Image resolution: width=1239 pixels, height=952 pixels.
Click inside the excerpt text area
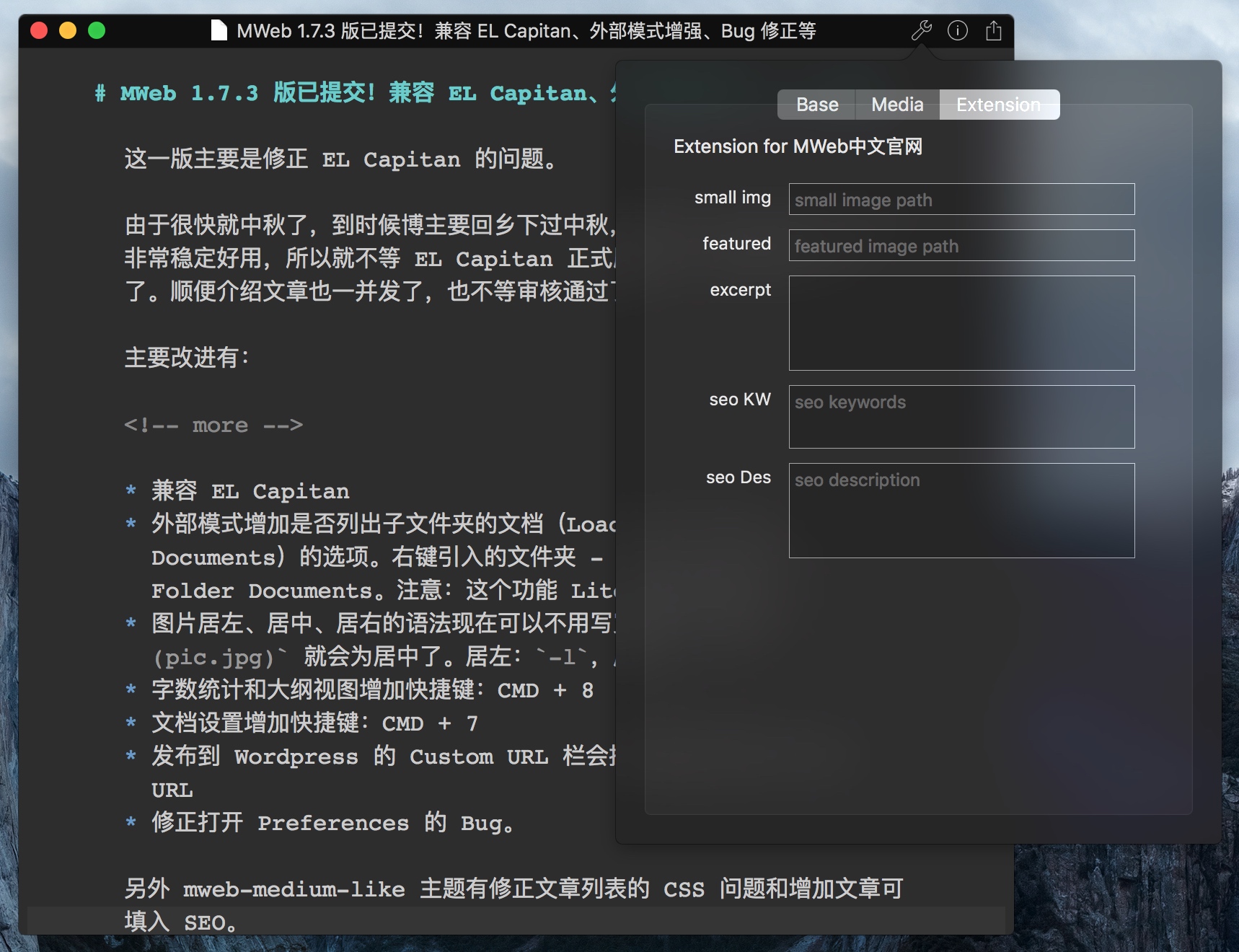[961, 323]
